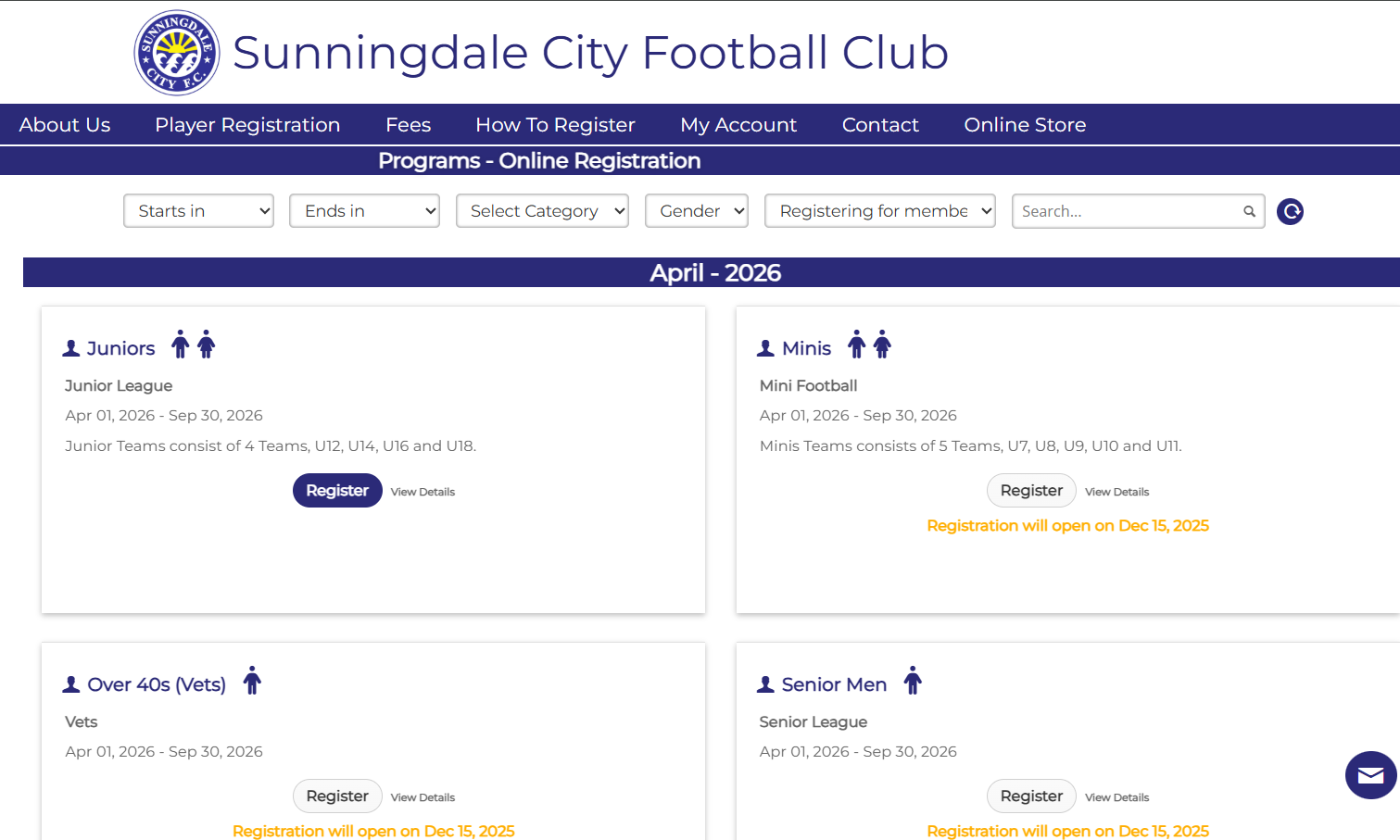Focus the Search text field

[1126, 211]
